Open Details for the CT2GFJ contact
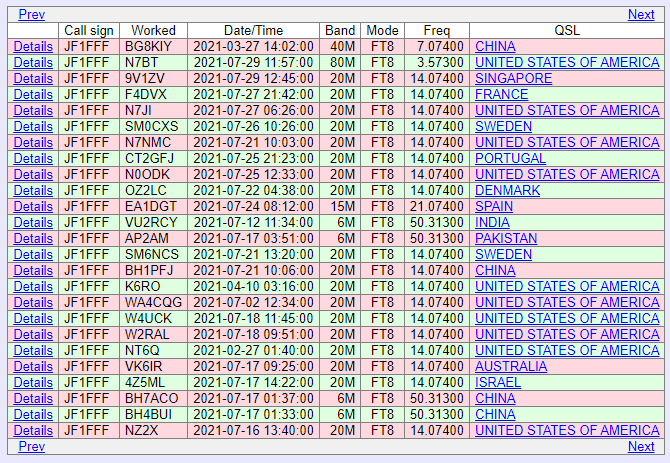 coord(33,158)
